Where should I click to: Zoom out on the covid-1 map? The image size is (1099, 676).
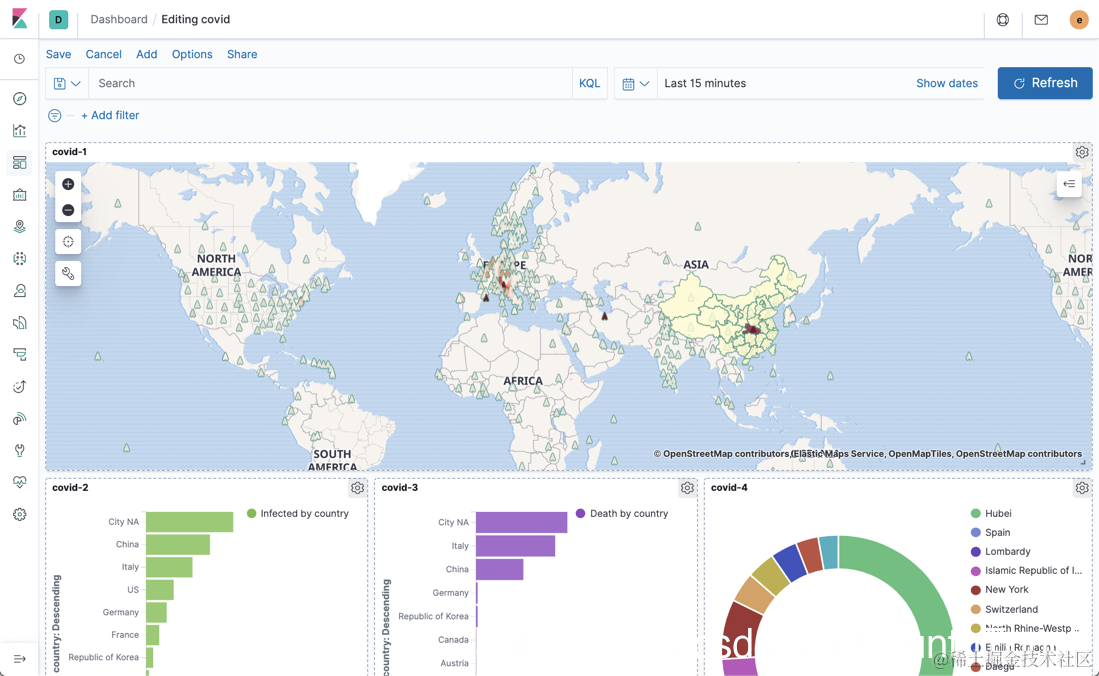[68, 210]
